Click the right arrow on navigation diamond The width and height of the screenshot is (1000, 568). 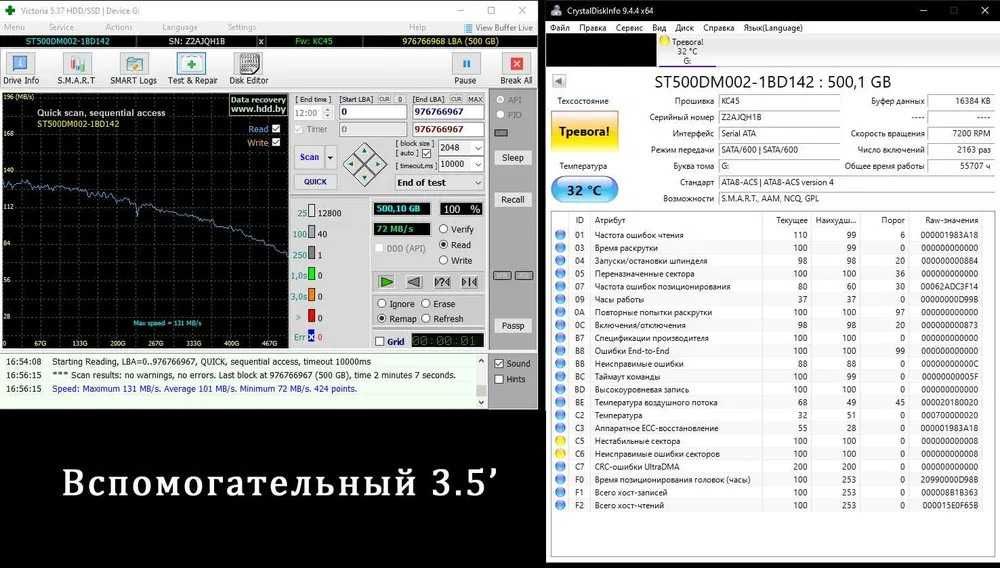(378, 164)
